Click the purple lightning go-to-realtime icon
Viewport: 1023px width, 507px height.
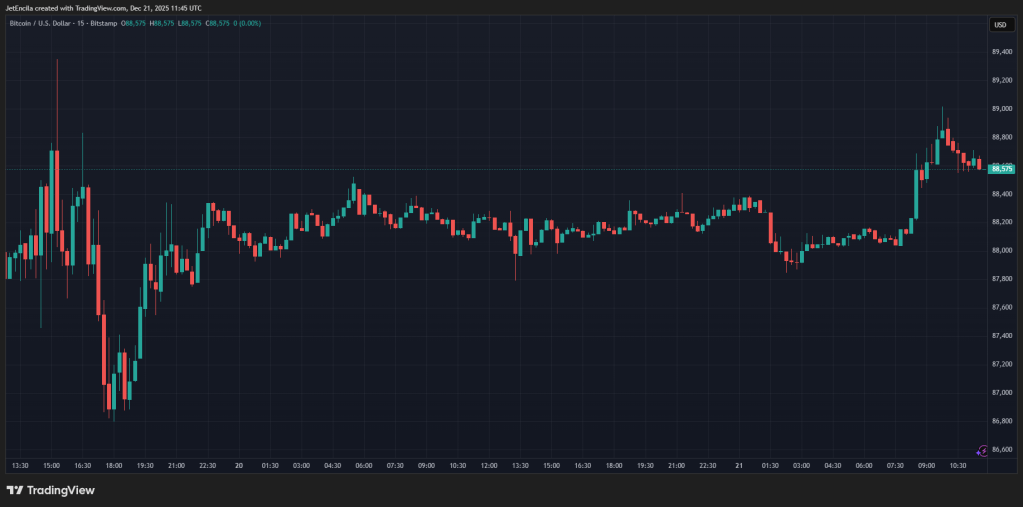pyautogui.click(x=982, y=451)
